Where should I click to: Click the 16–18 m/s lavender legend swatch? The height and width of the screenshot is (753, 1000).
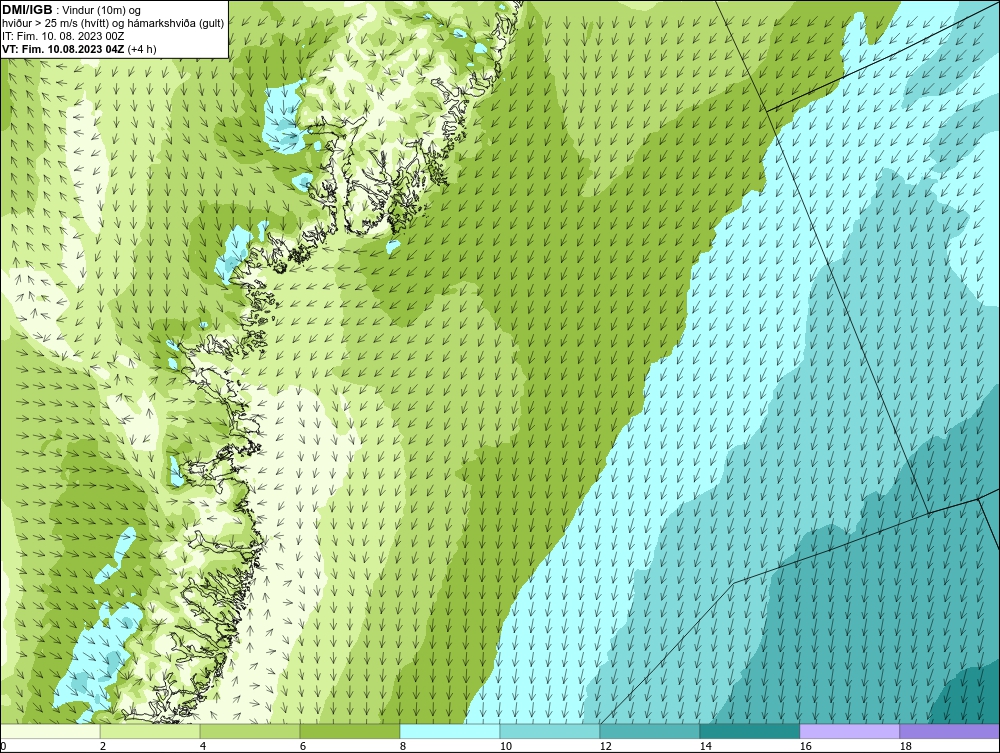click(849, 731)
